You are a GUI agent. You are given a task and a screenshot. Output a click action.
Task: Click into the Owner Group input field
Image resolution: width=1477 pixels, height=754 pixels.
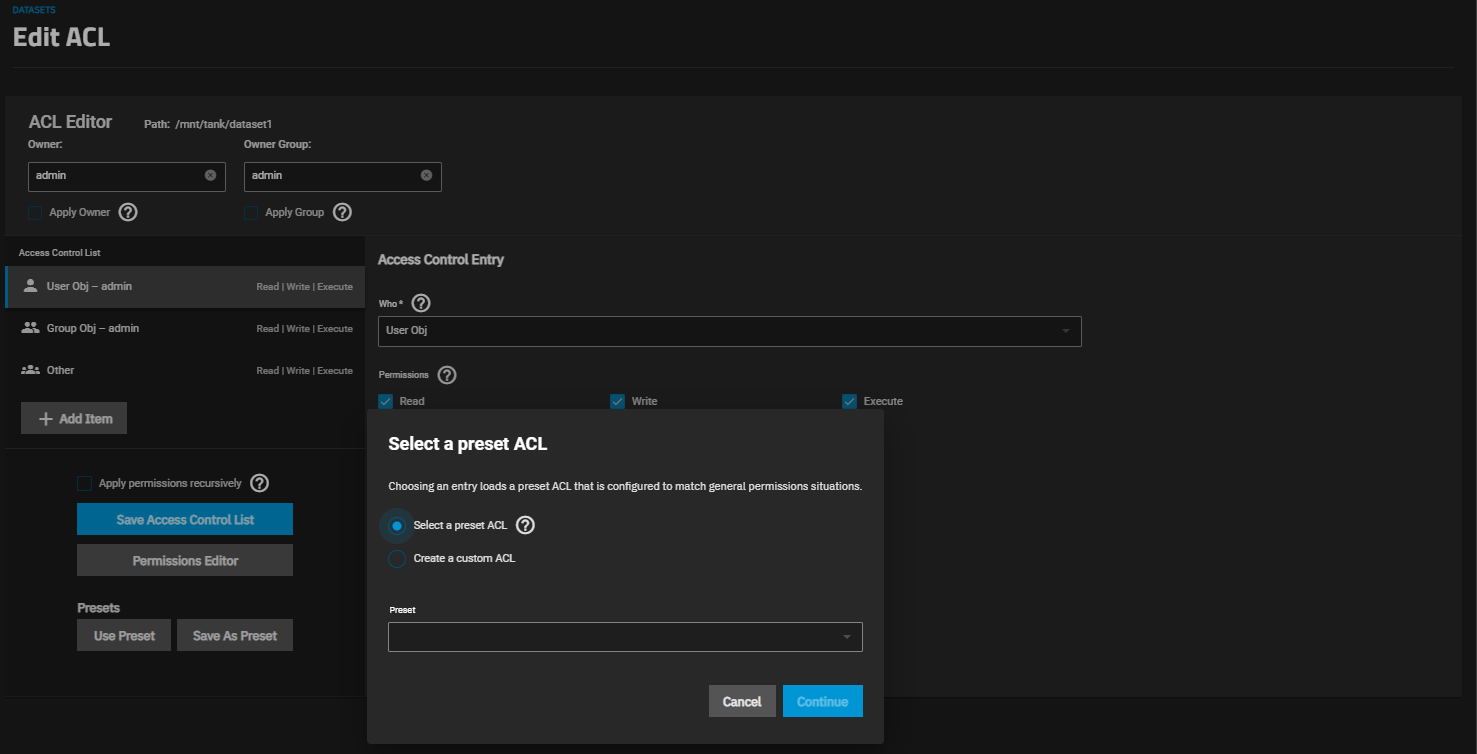tap(330, 176)
